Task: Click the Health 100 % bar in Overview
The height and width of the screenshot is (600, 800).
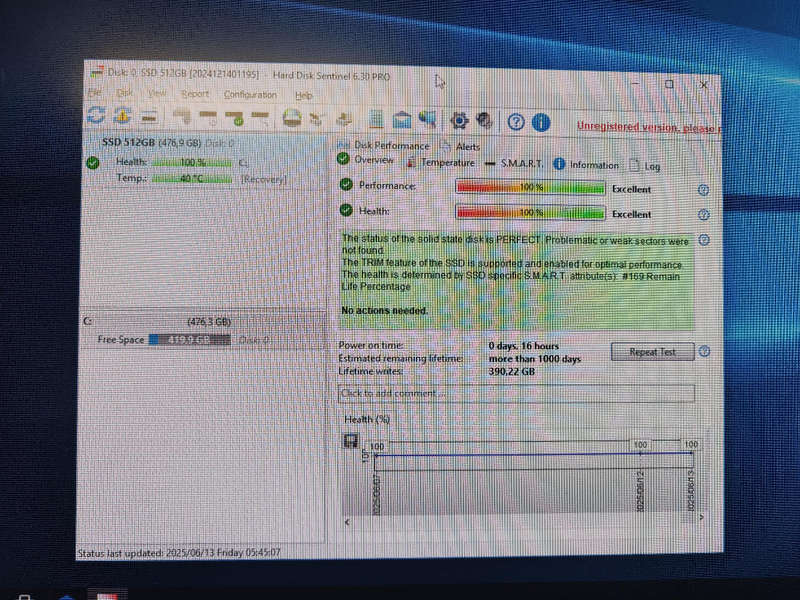Action: pyautogui.click(x=531, y=212)
